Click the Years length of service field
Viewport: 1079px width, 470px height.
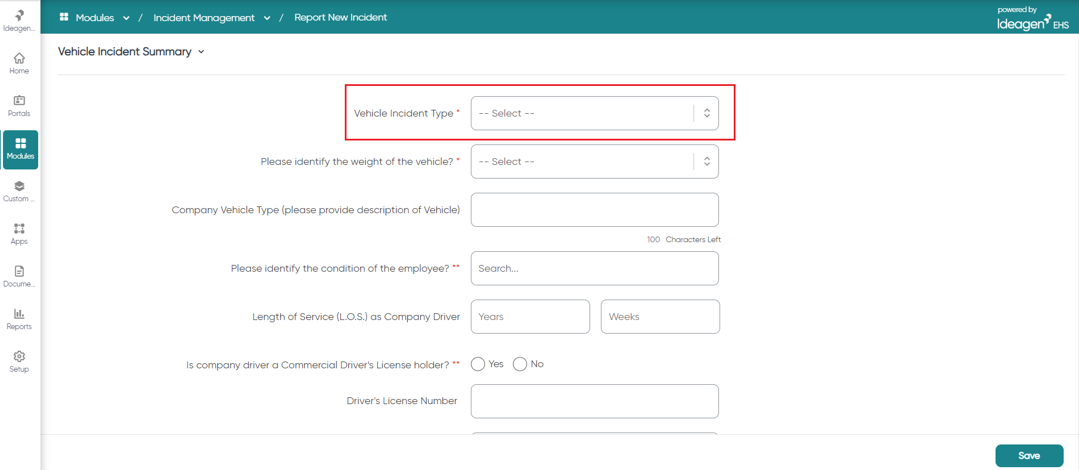(530, 317)
